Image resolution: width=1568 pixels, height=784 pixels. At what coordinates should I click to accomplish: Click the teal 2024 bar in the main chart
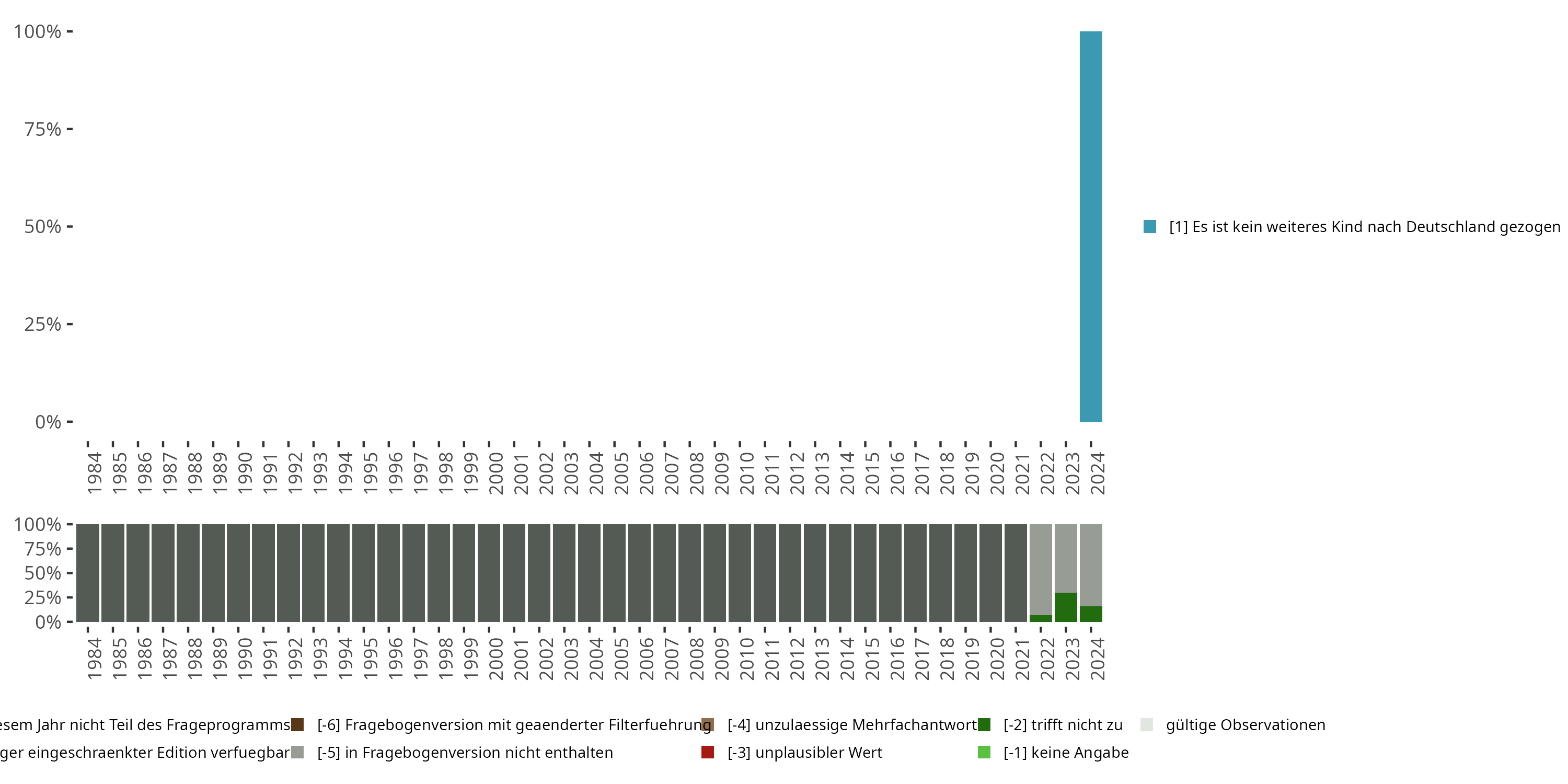tap(1090, 226)
